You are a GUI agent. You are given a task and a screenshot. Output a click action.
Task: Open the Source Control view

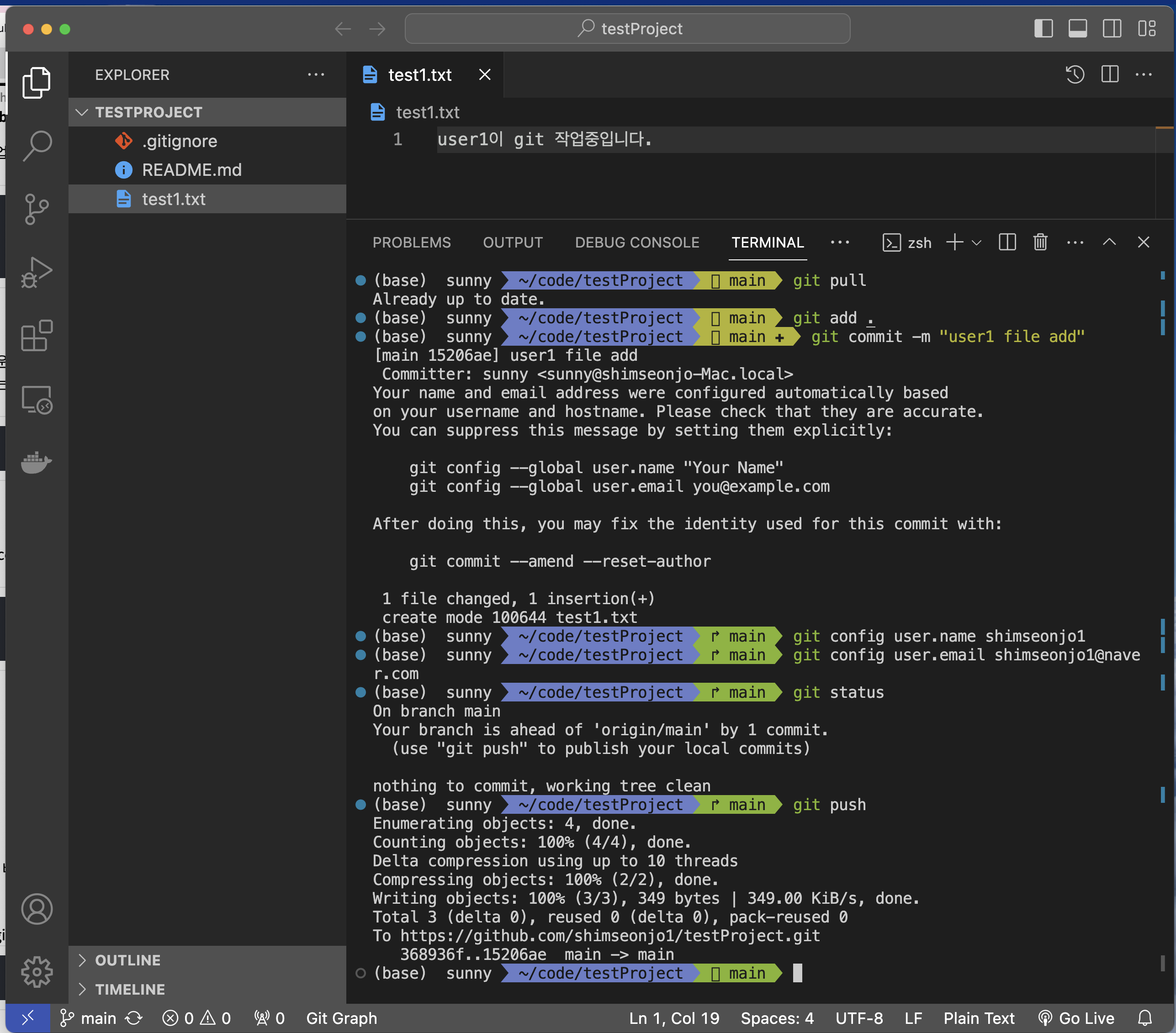tap(37, 208)
